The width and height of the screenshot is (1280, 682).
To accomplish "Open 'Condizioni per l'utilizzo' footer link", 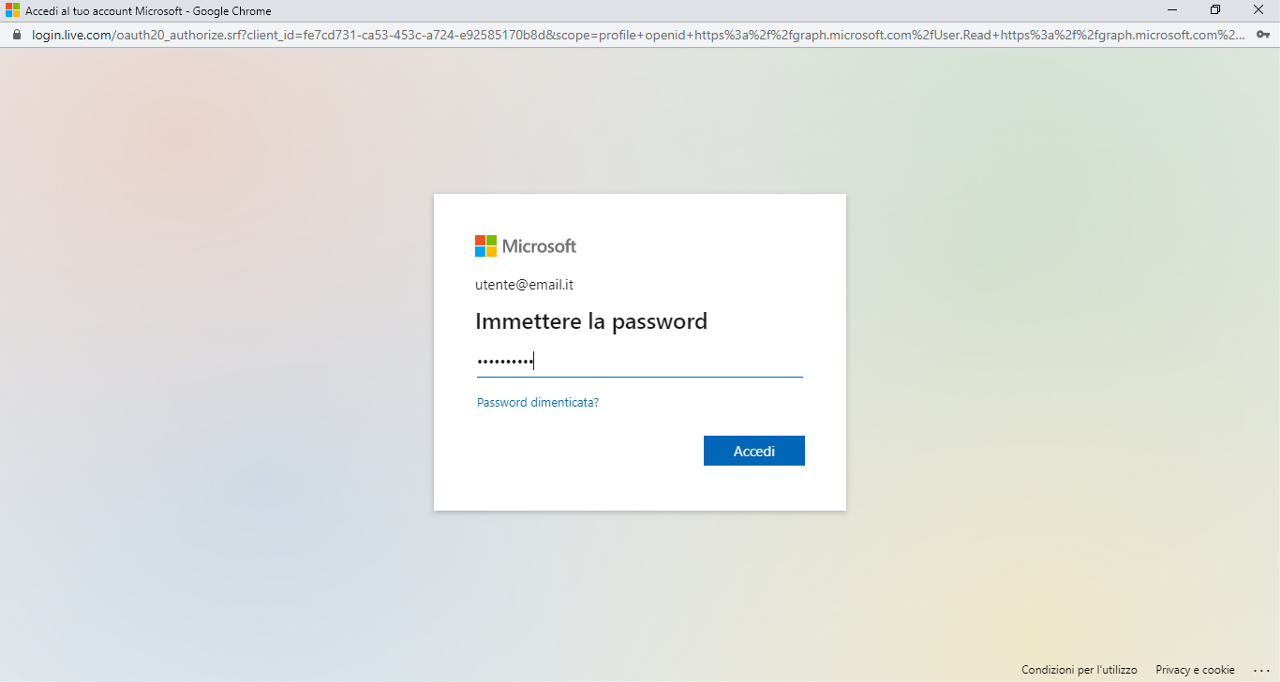I will pos(1079,670).
